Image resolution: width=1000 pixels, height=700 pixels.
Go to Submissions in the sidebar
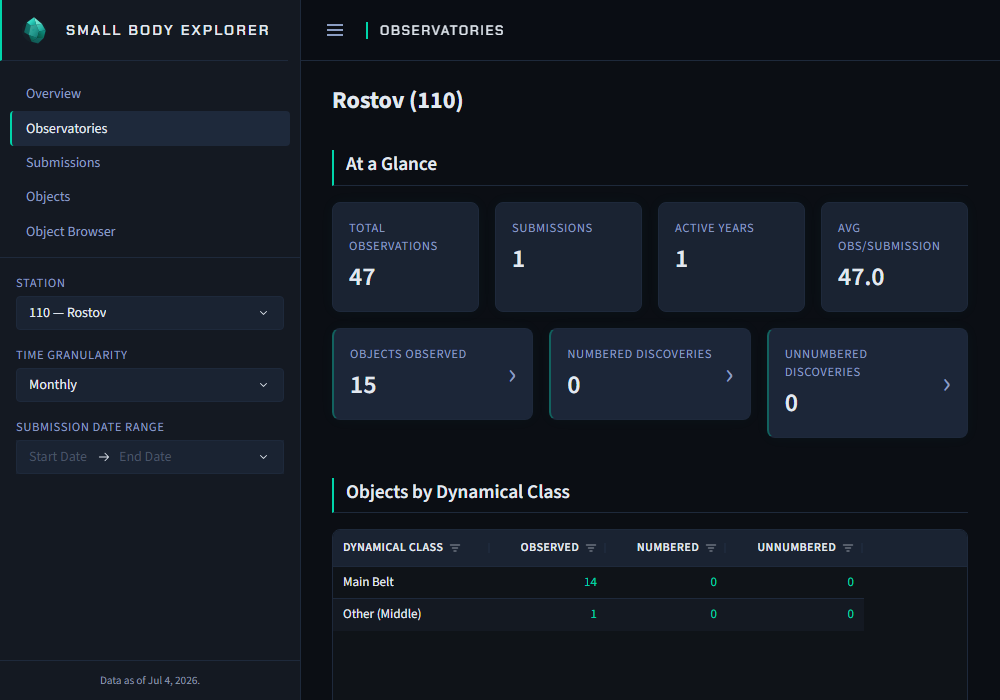[63, 163]
